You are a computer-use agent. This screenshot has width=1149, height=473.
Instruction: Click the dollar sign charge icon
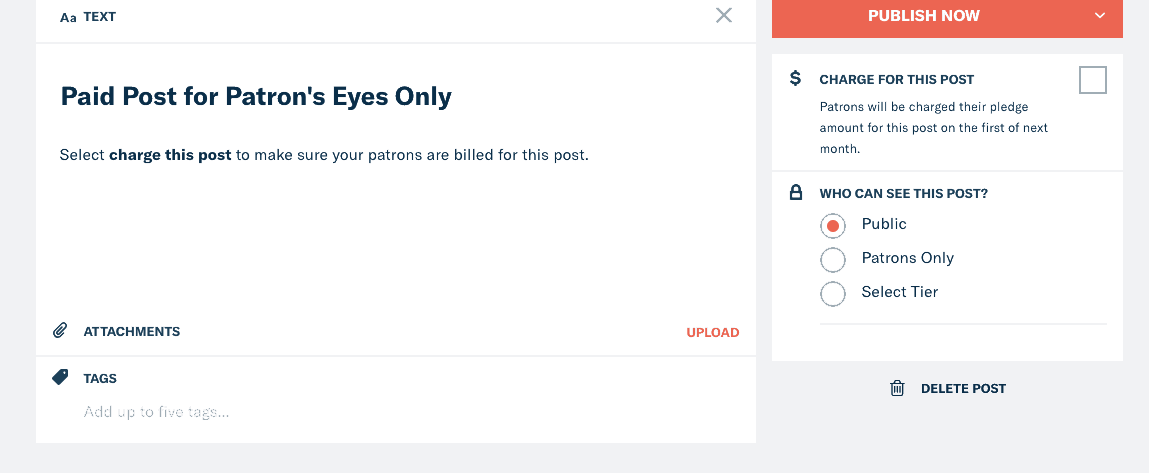(795, 78)
